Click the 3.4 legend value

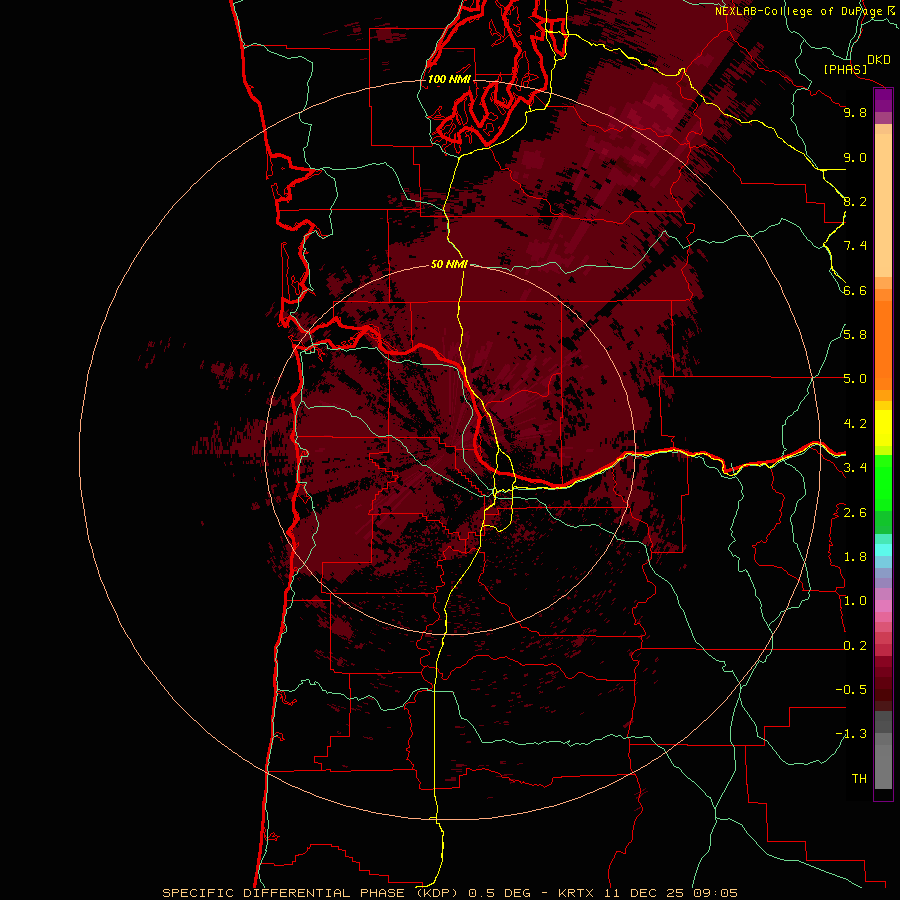pyautogui.click(x=855, y=468)
